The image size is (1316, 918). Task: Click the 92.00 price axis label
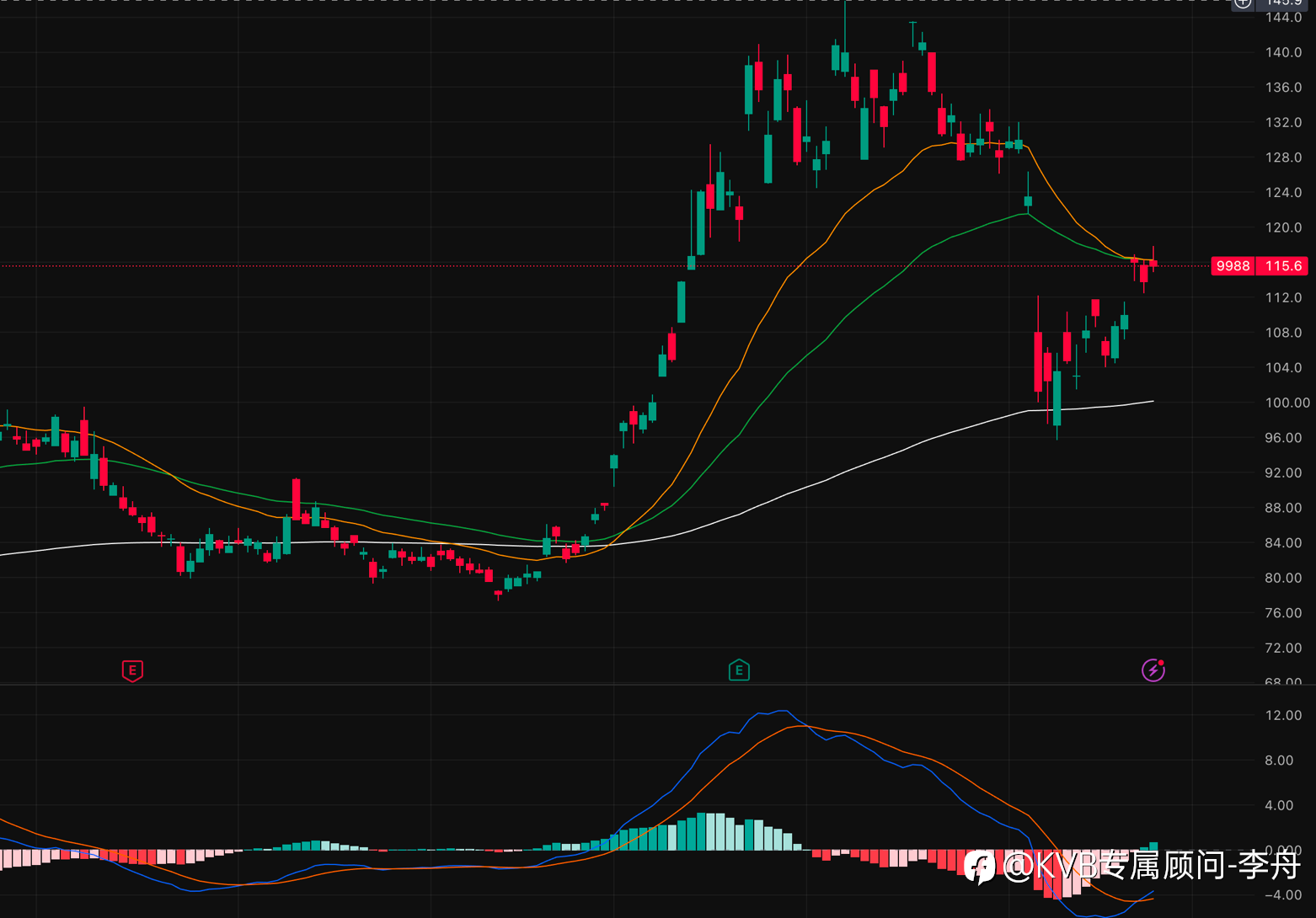1283,472
